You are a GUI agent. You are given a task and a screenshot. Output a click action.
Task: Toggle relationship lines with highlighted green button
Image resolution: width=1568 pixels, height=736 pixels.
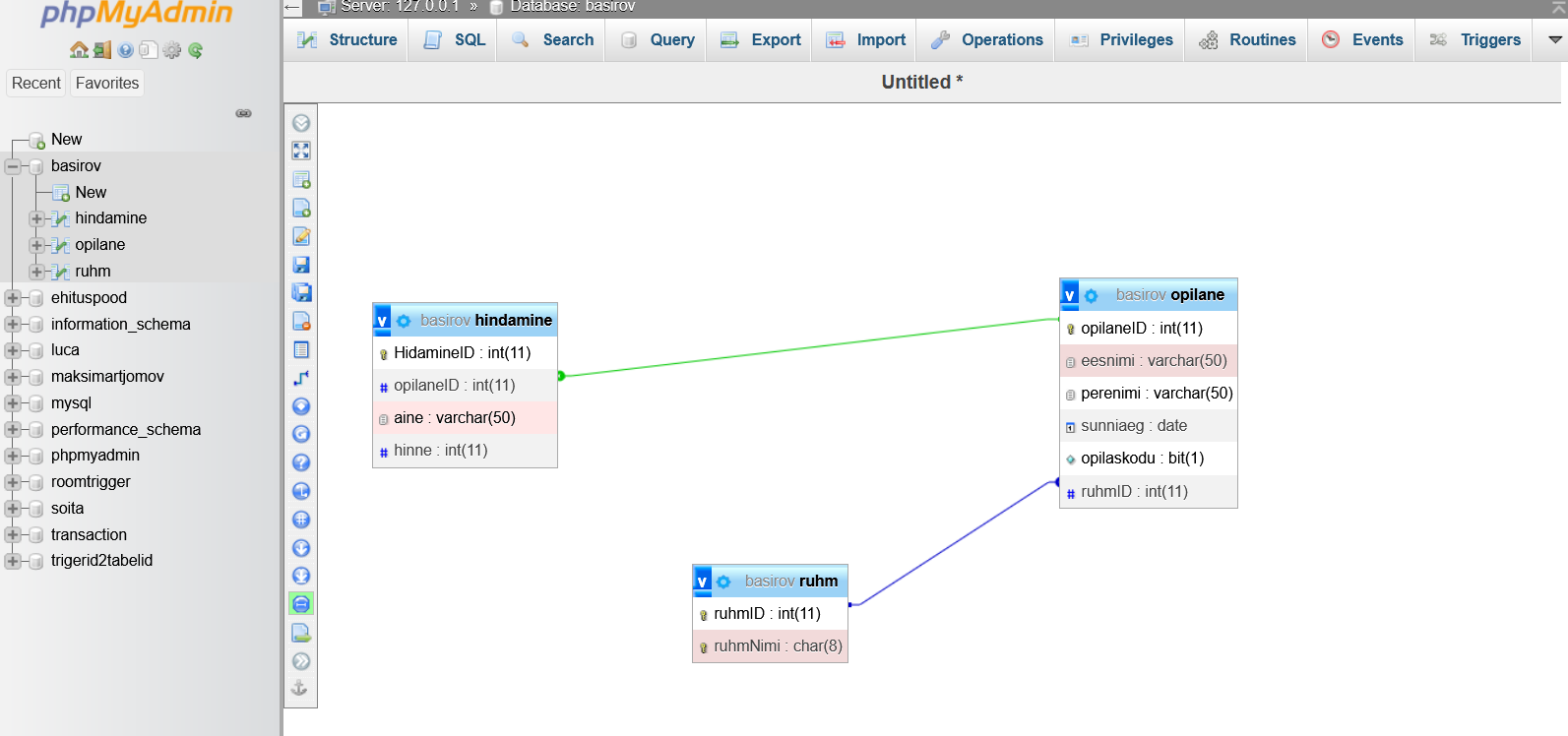point(301,604)
